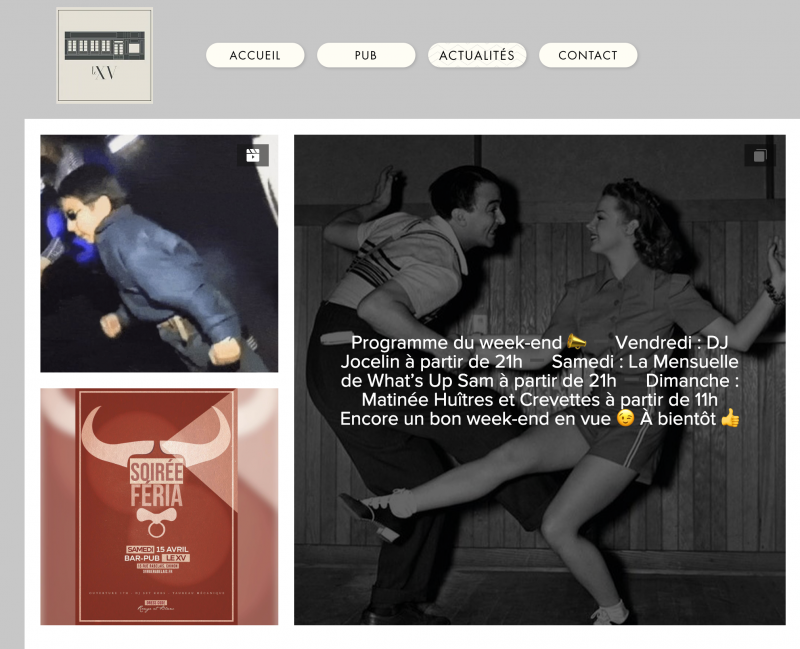Click the reel video icon on puppet thumbnail
The width and height of the screenshot is (800, 649).
(253, 155)
